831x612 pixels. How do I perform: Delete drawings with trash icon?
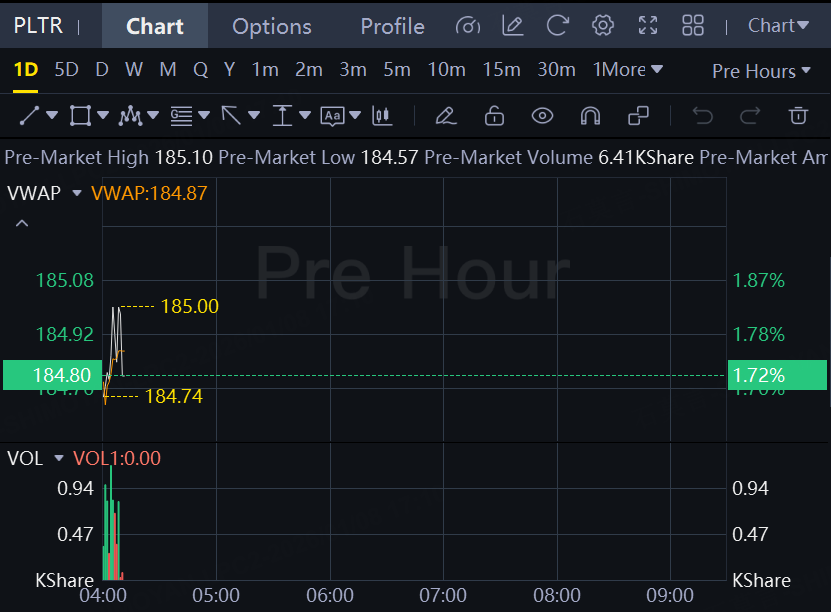798,116
